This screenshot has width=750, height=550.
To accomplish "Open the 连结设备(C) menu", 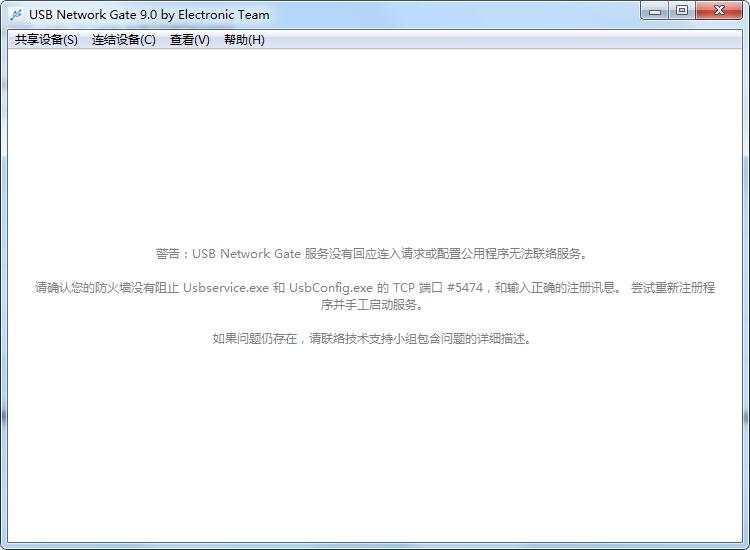I will point(123,40).
